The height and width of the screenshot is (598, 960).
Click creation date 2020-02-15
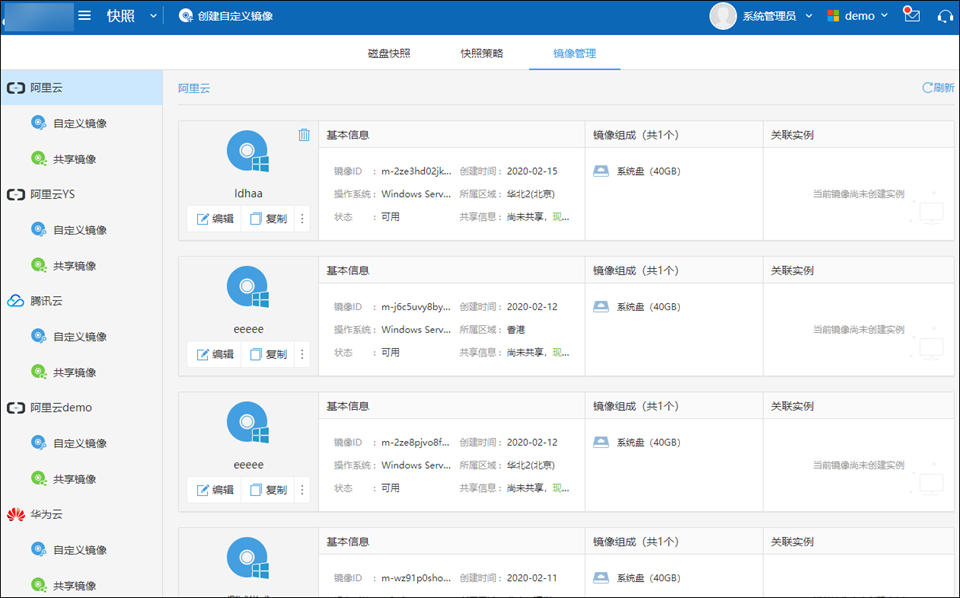coord(532,171)
